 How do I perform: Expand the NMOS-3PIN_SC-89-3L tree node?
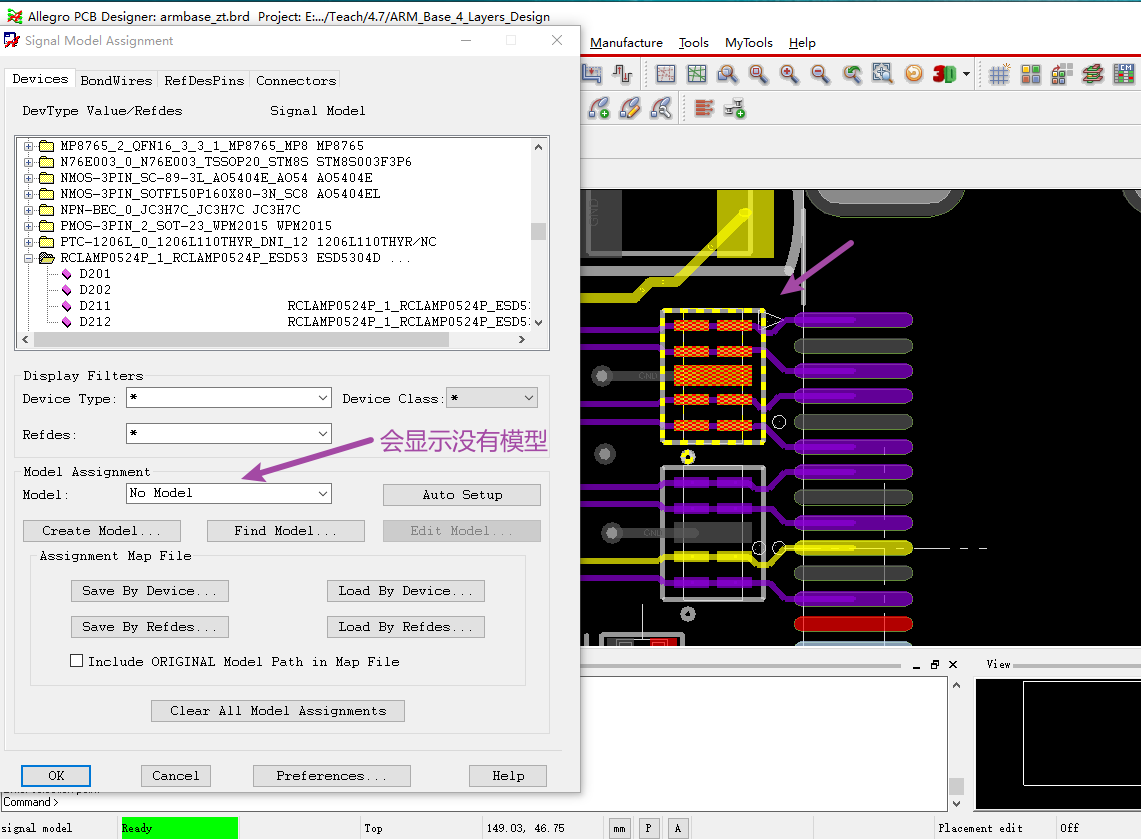coord(28,178)
